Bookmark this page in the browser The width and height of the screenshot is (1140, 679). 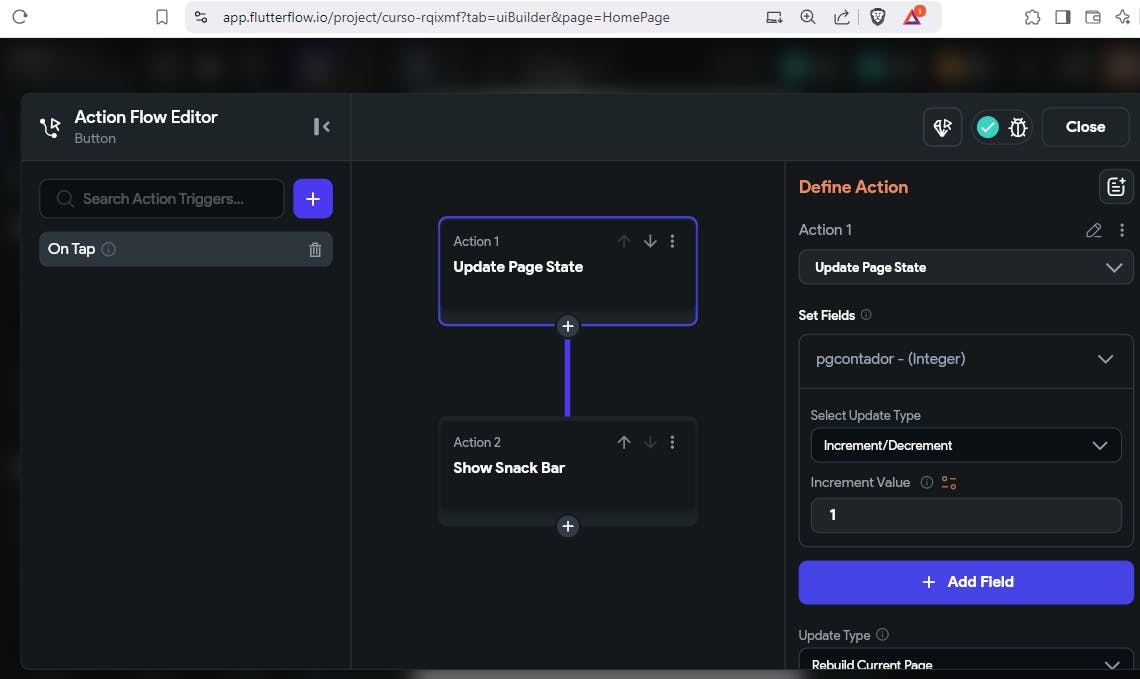click(162, 17)
